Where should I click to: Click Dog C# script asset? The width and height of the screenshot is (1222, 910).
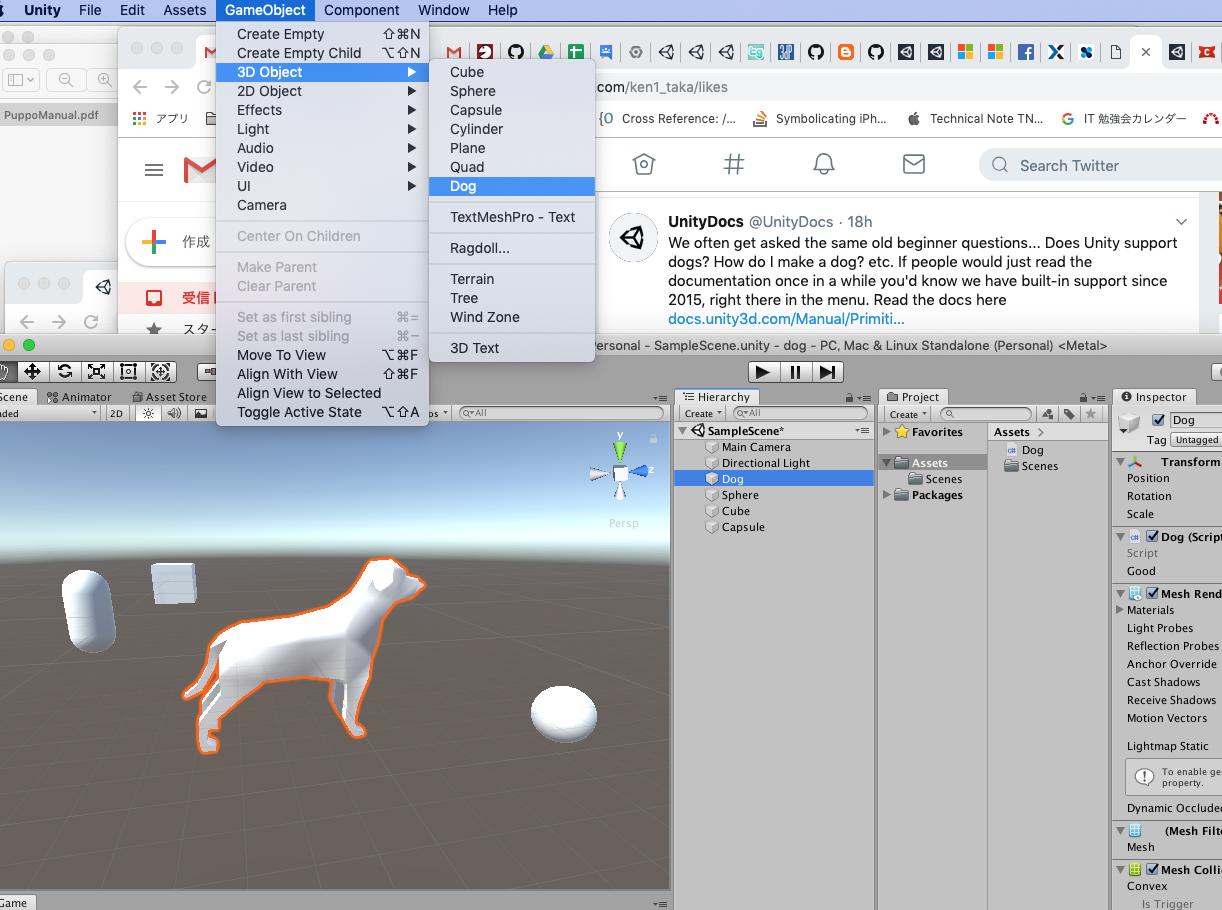pos(1023,450)
